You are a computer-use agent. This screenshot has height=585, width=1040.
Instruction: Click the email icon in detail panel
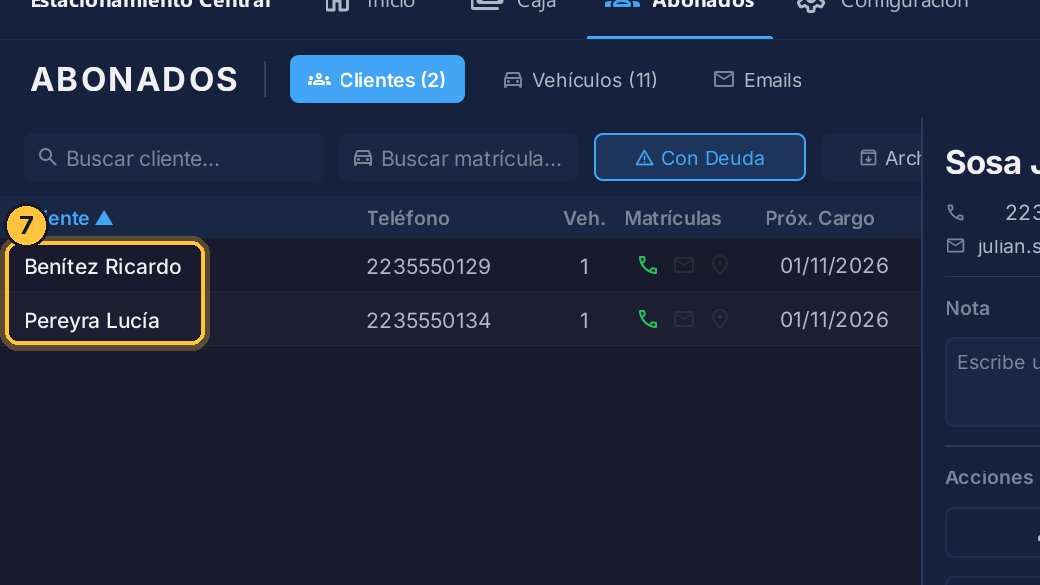point(955,246)
